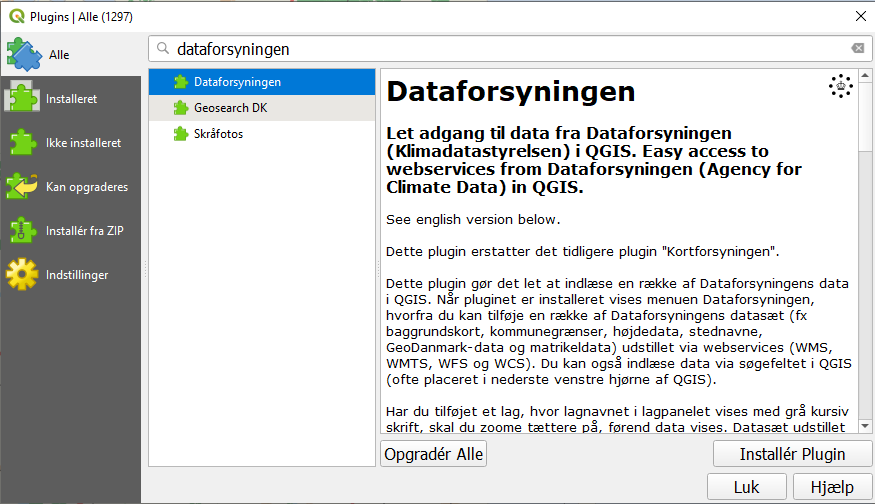The width and height of the screenshot is (875, 504).
Task: Click the description vertical scrollbar thumb
Action: pyautogui.click(x=865, y=116)
